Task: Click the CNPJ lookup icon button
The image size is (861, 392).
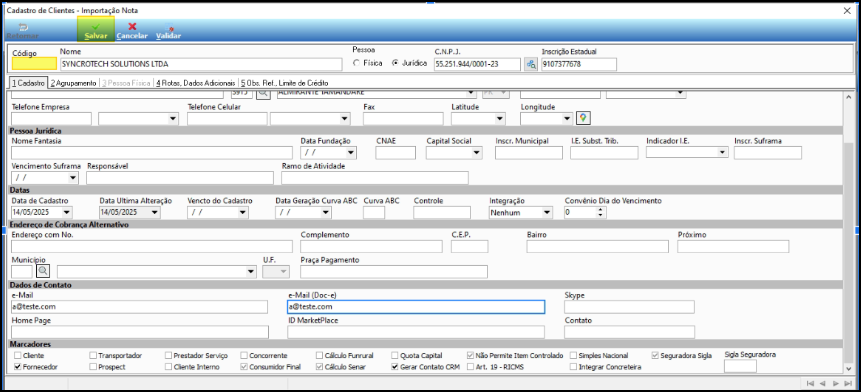Action: point(531,64)
